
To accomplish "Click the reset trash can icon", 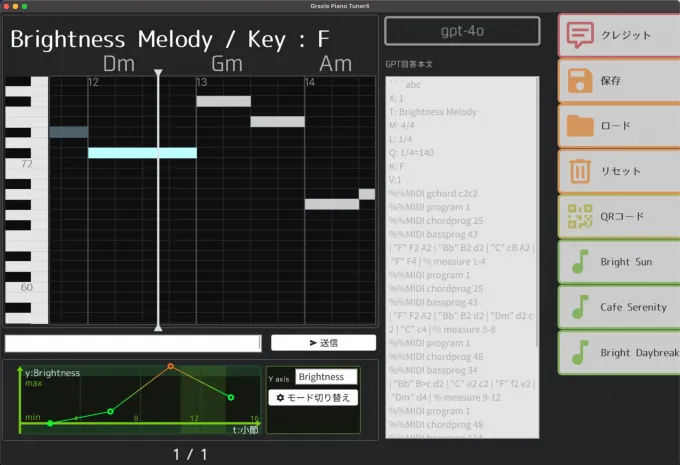I will click(x=578, y=171).
